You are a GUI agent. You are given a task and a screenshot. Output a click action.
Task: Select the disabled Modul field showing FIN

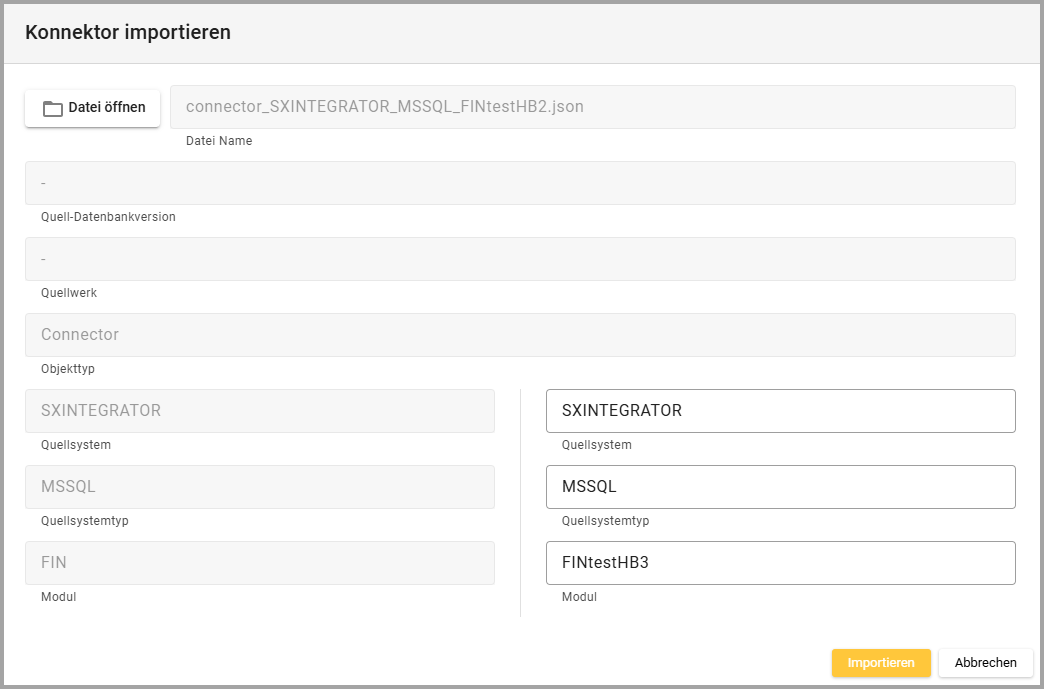(x=260, y=563)
